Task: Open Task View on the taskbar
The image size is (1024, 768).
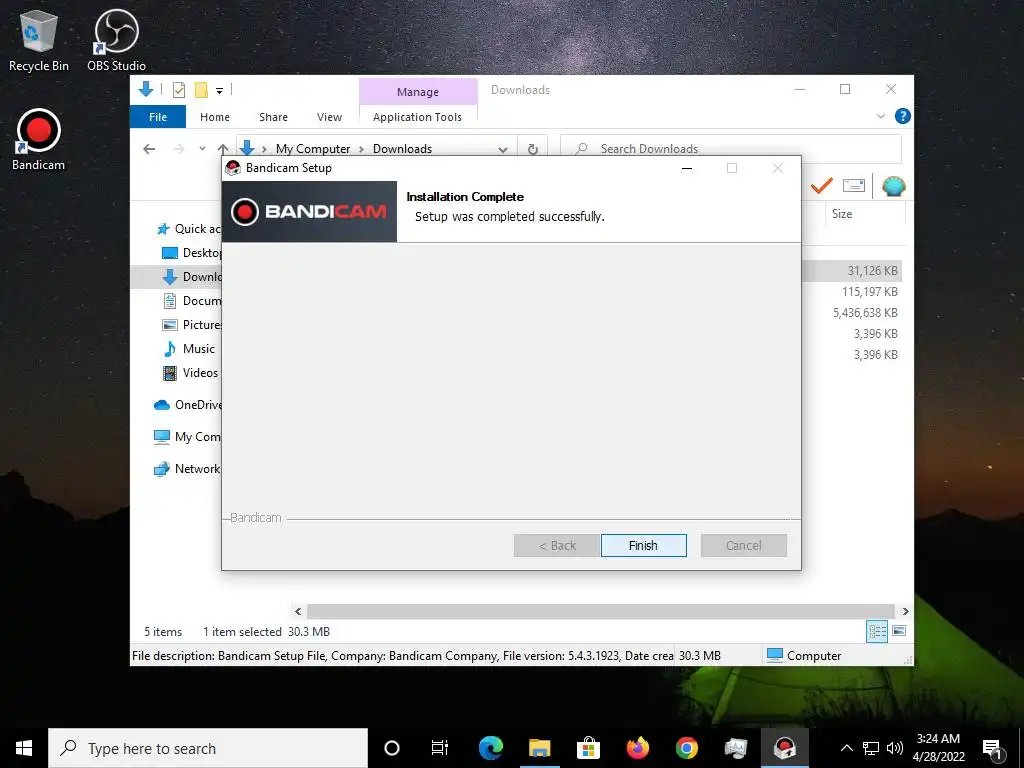Action: (x=440, y=748)
